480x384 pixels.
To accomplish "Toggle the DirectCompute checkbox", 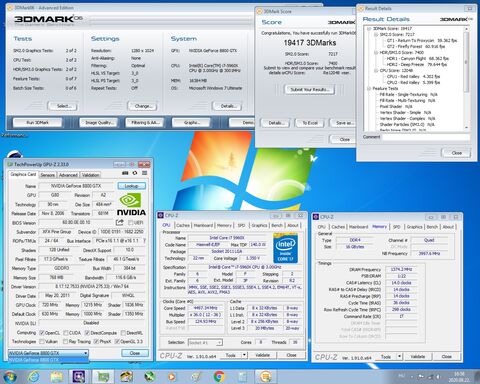I will [87, 333].
